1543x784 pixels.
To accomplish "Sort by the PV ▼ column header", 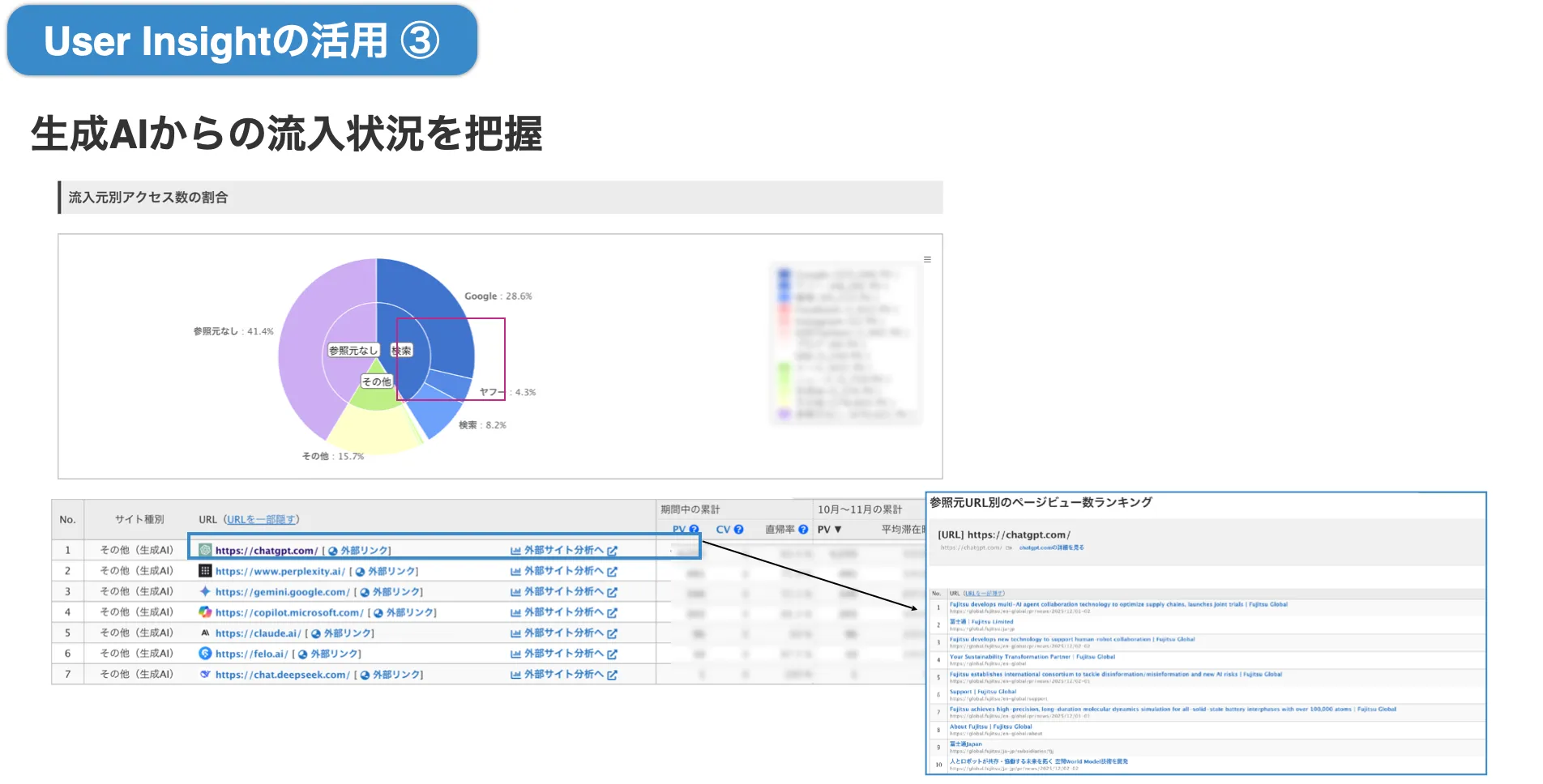I will click(x=829, y=530).
